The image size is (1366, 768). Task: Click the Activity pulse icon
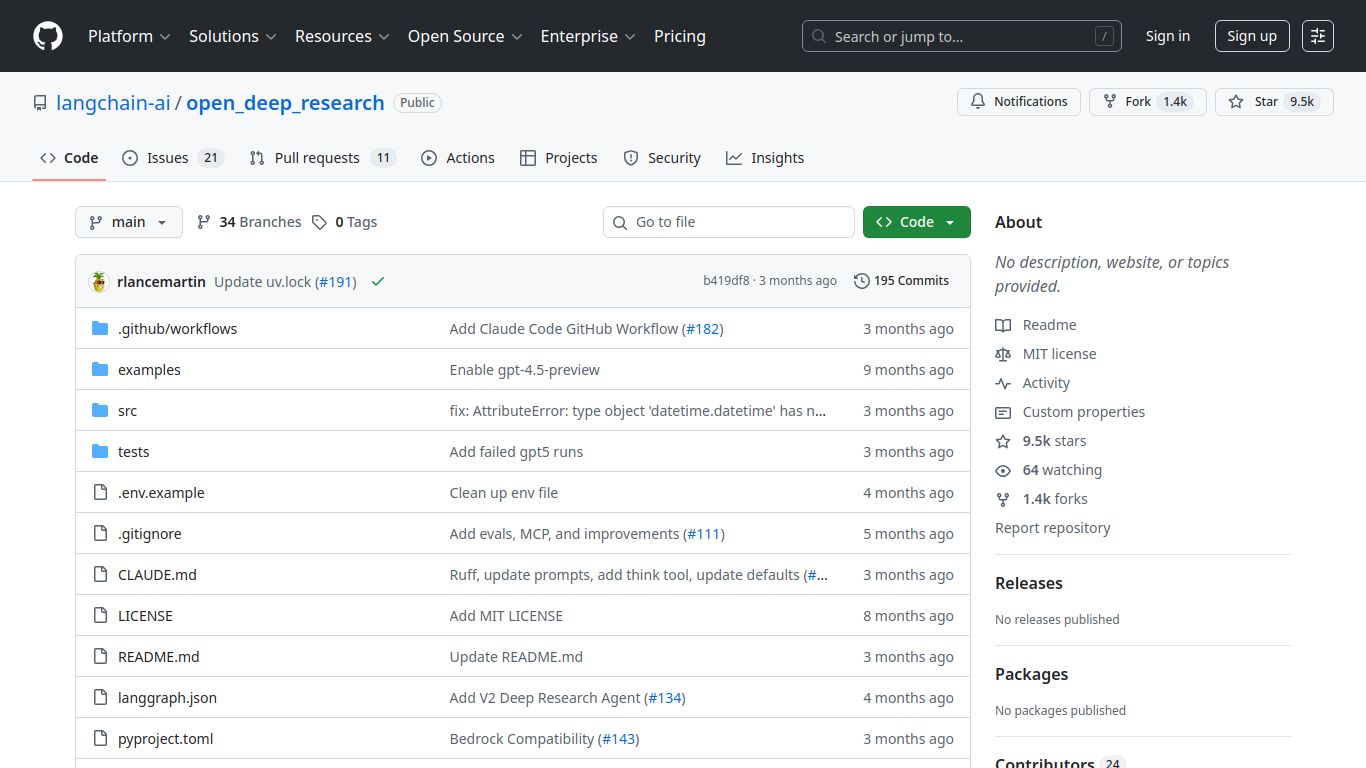click(x=1003, y=382)
